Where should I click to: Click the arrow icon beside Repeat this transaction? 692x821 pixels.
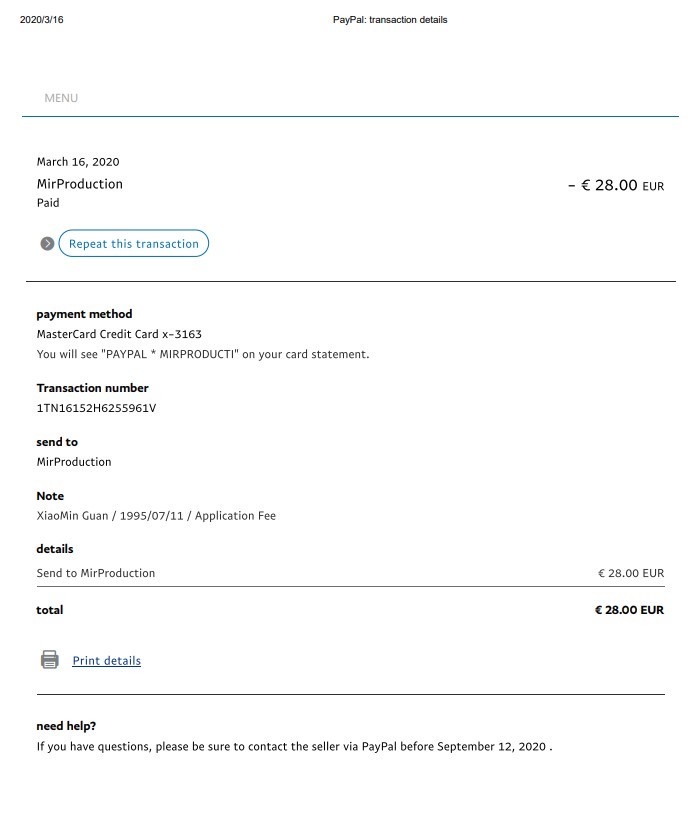[x=47, y=244]
